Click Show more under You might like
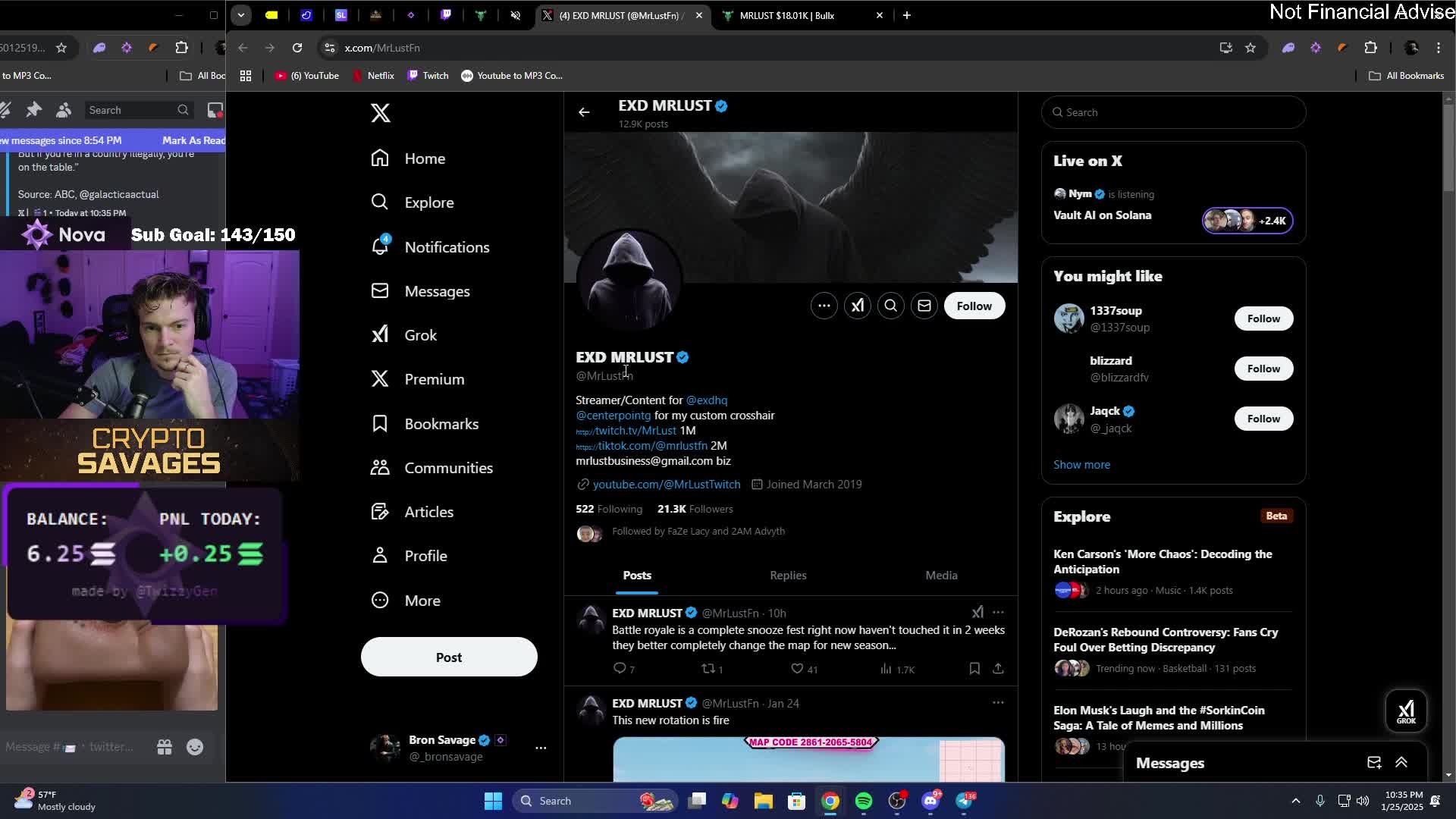 1081,465
